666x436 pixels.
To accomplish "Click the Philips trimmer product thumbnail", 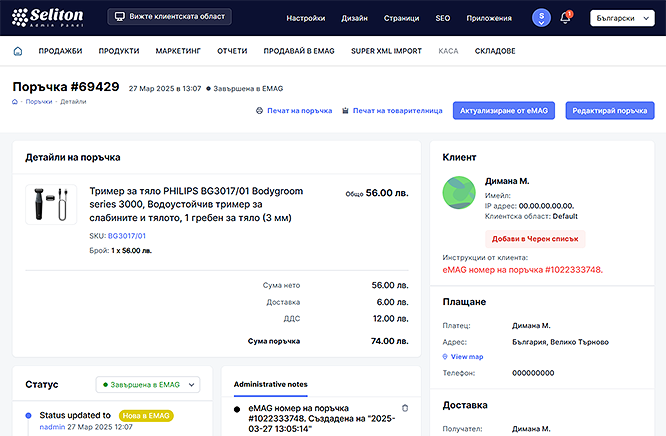I will 51,204.
